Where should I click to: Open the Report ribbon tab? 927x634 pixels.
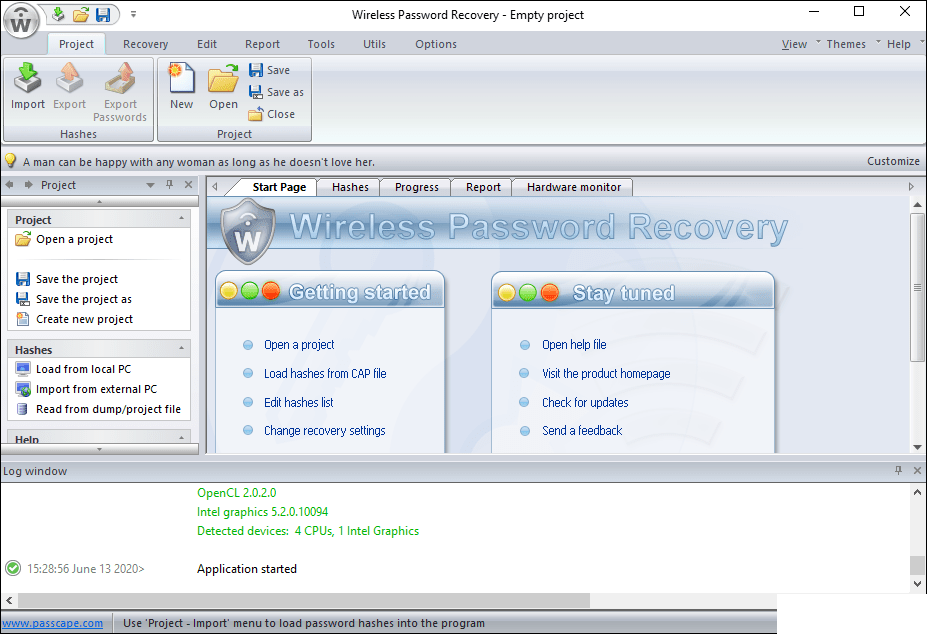click(262, 44)
